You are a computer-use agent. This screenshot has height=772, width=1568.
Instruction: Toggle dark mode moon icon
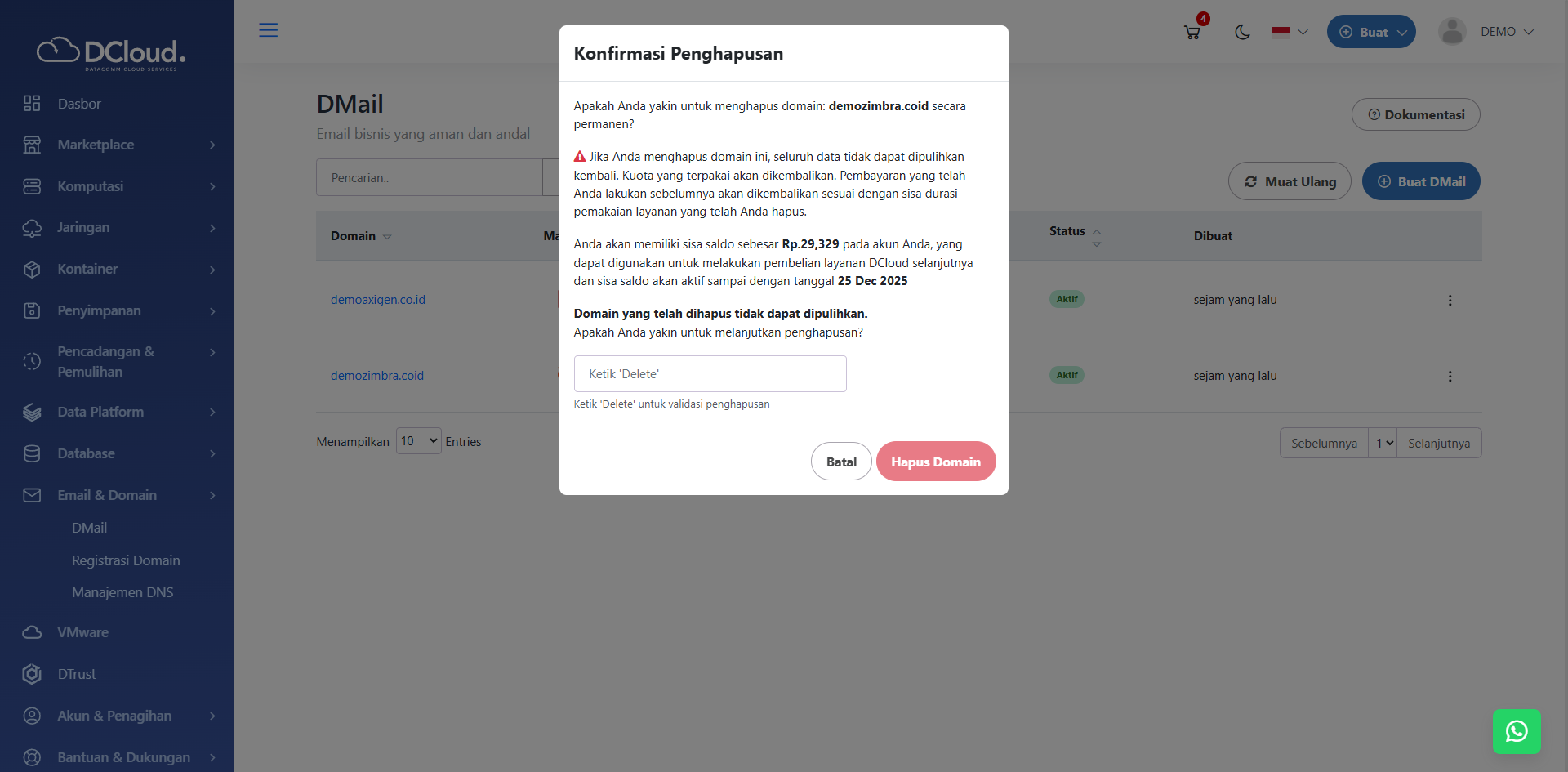click(1242, 32)
